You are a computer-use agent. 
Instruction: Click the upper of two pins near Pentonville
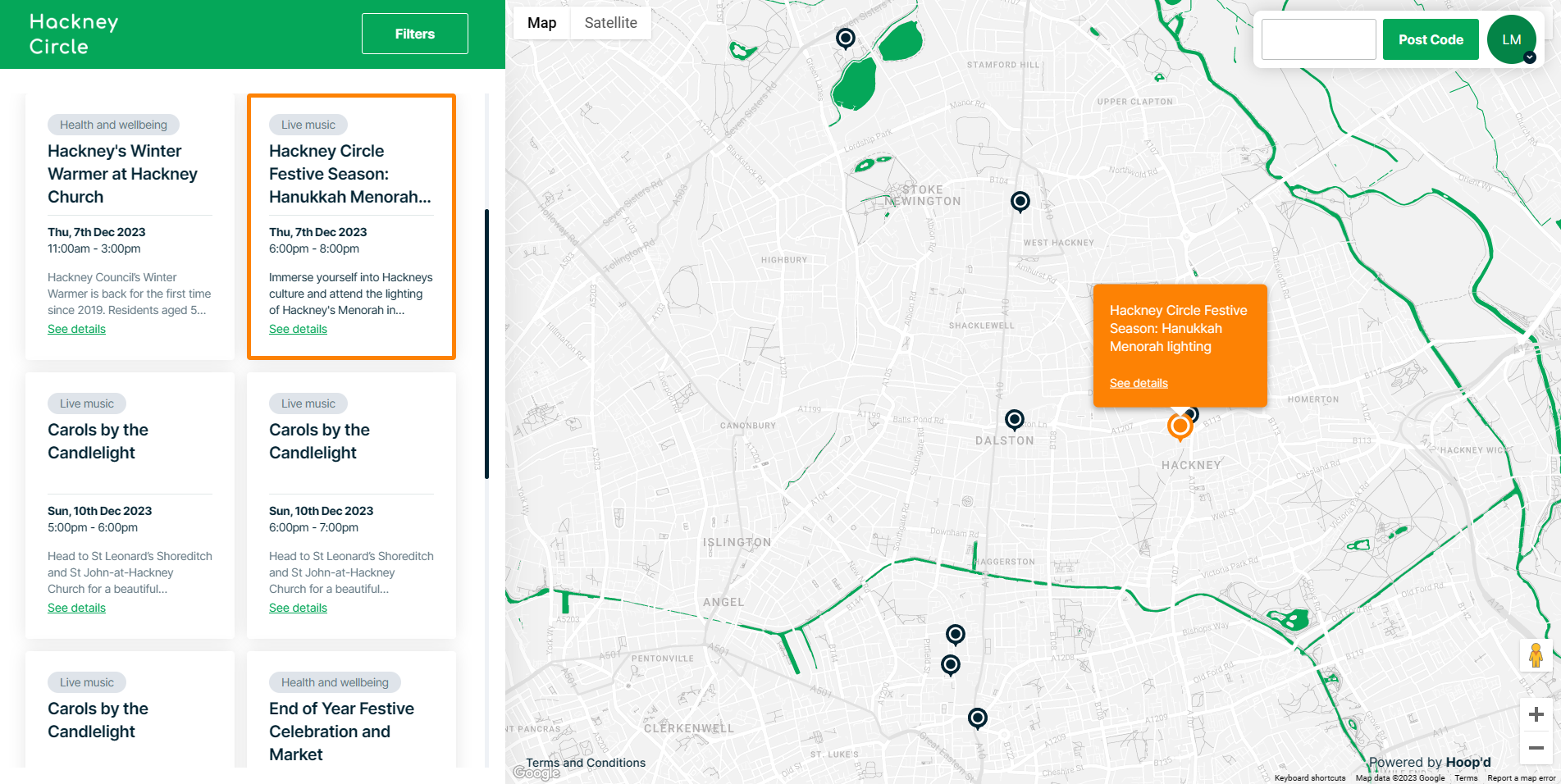[x=956, y=635]
